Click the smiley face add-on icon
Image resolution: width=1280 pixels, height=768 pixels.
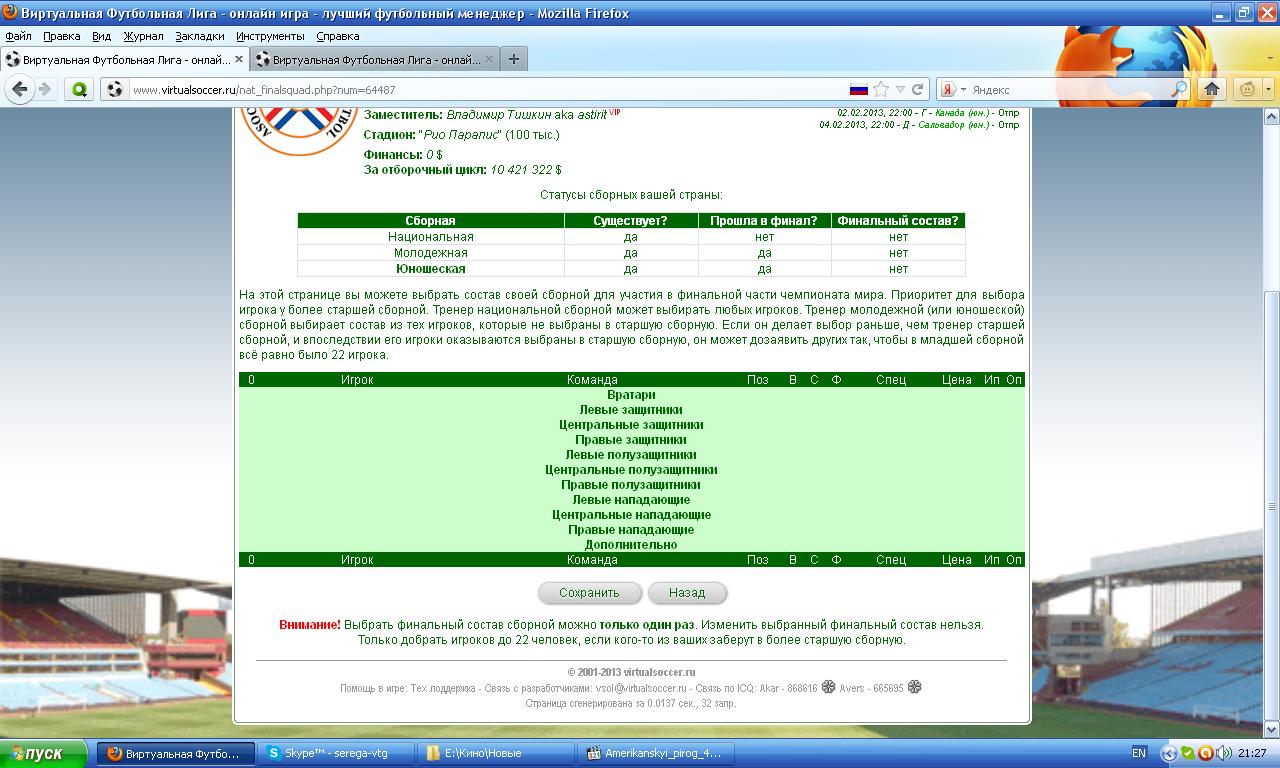1247,89
